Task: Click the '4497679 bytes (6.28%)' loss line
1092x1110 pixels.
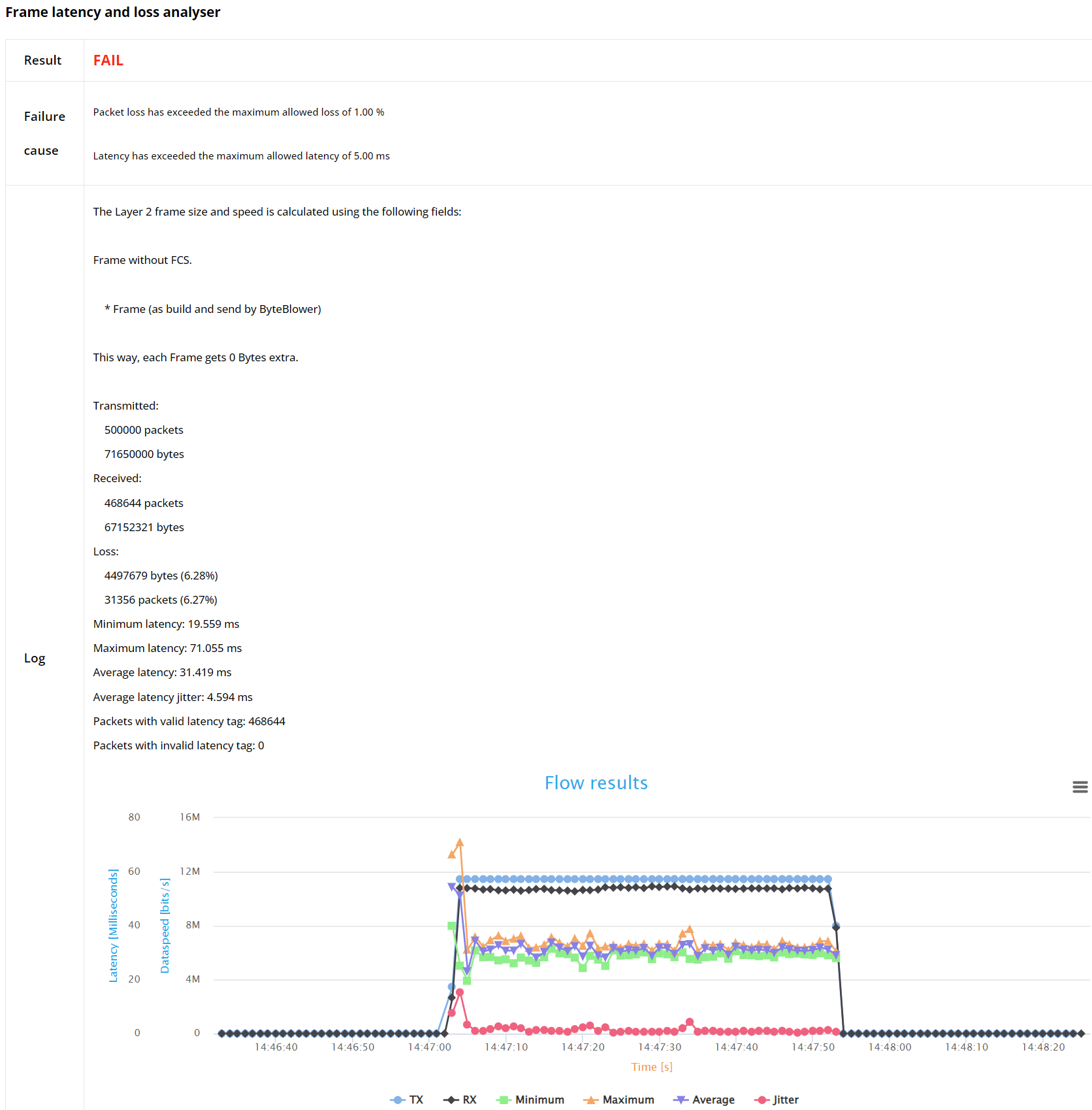Action: [161, 576]
